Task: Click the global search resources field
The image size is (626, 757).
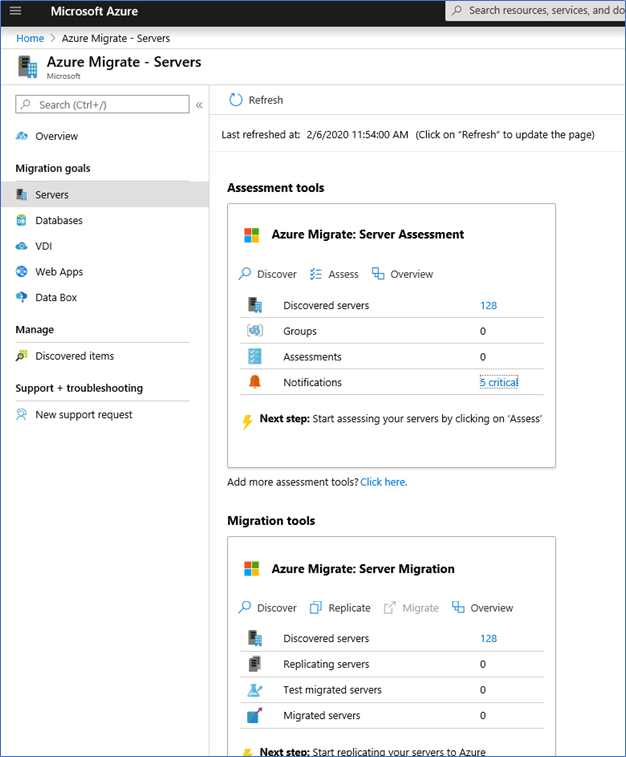Action: click(x=536, y=11)
